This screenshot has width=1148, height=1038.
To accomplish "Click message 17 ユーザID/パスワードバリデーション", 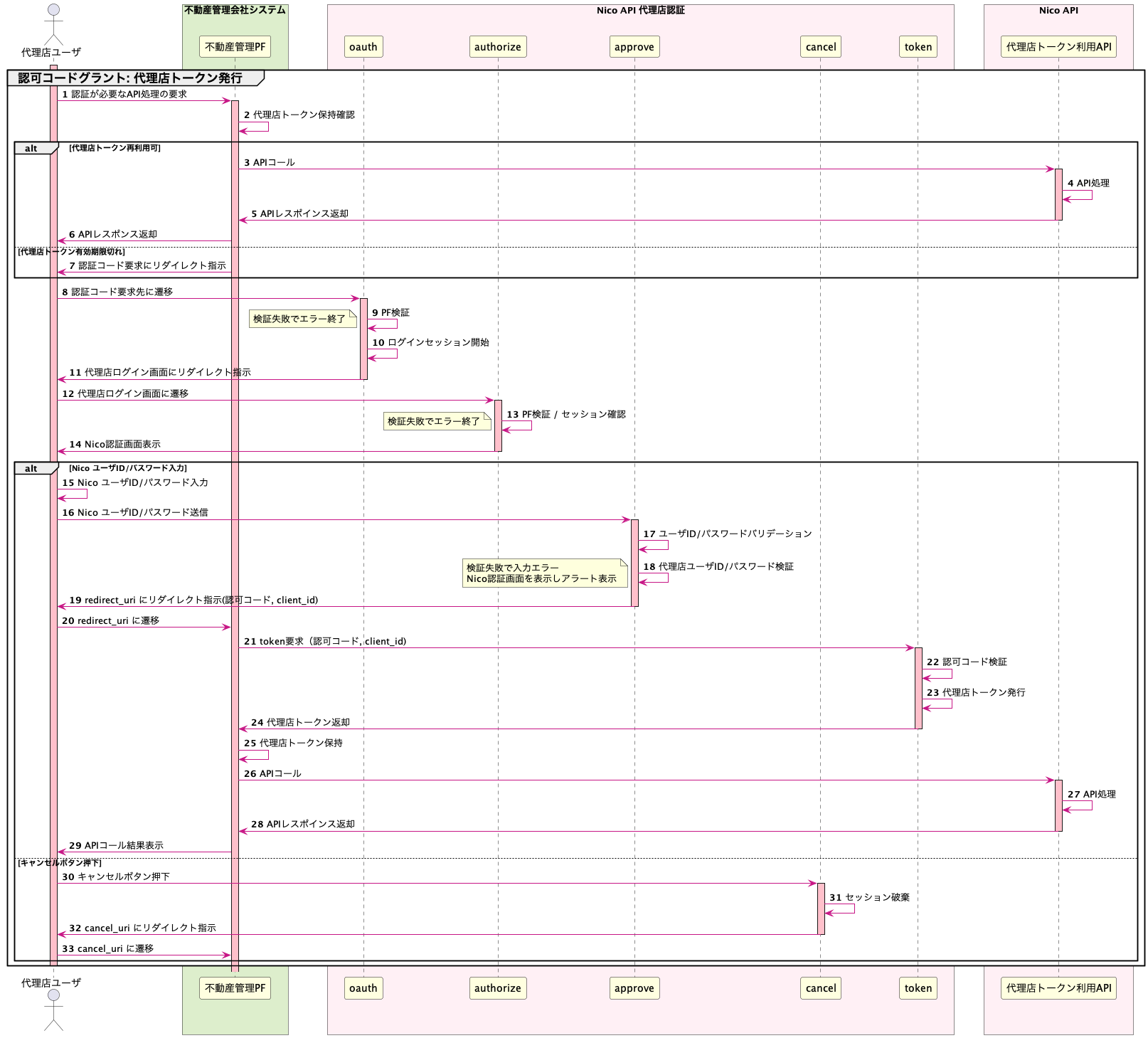I will pos(728,534).
